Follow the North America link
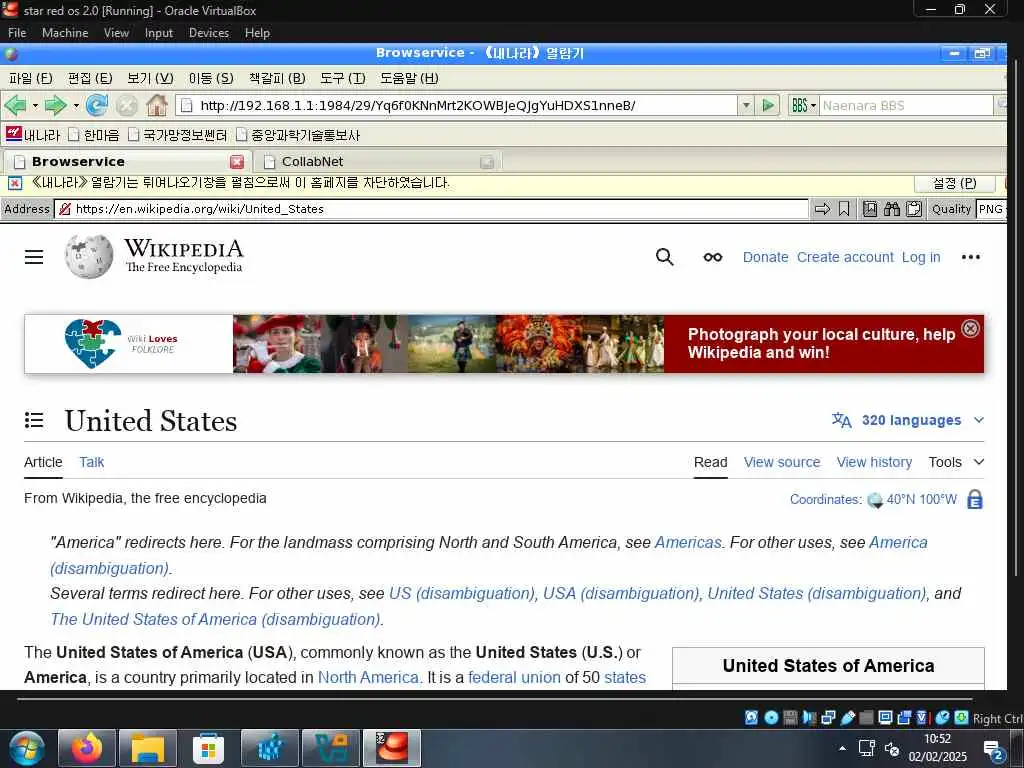 click(368, 677)
